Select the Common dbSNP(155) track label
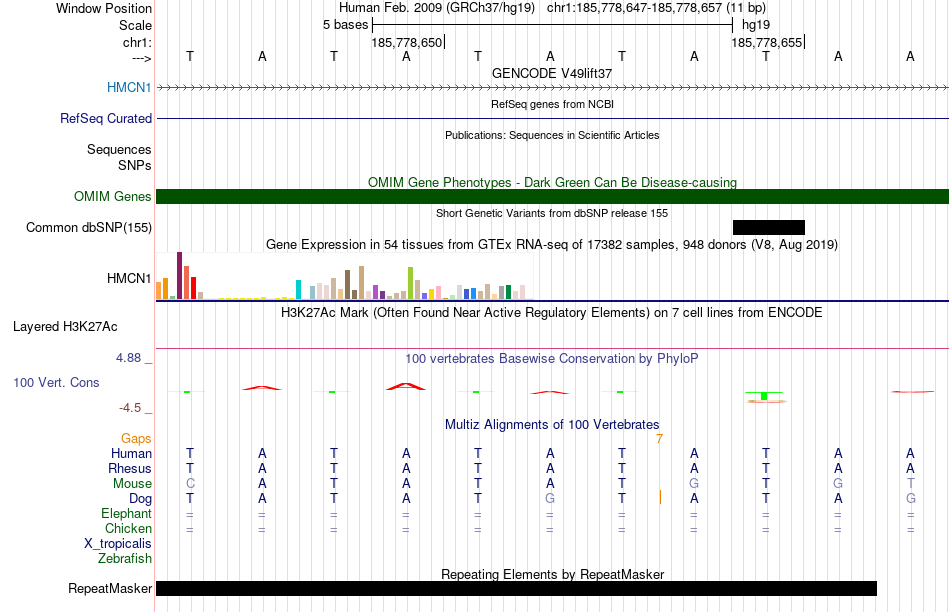The width and height of the screenshot is (950, 612). click(x=88, y=227)
